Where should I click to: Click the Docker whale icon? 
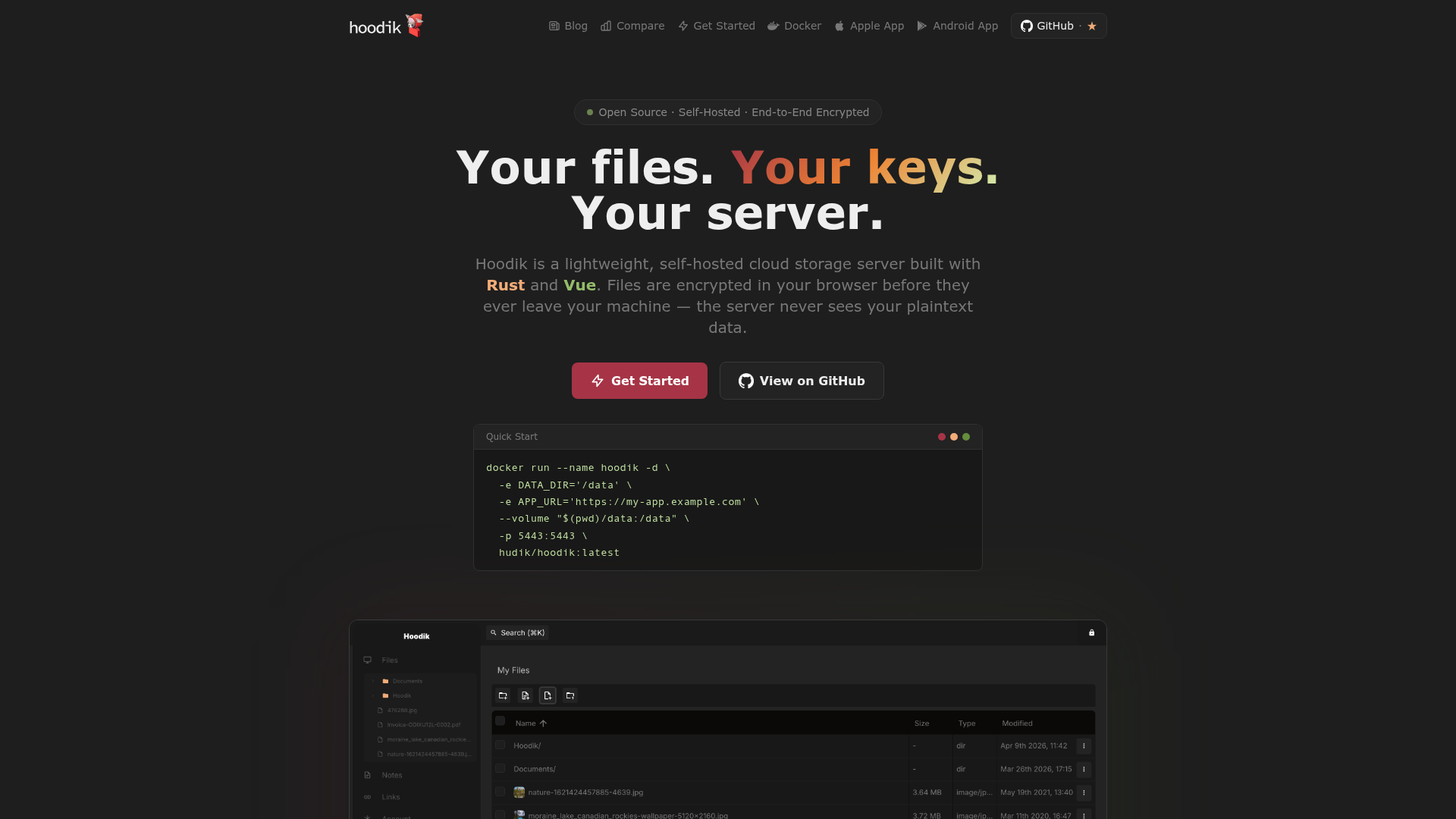coord(773,26)
